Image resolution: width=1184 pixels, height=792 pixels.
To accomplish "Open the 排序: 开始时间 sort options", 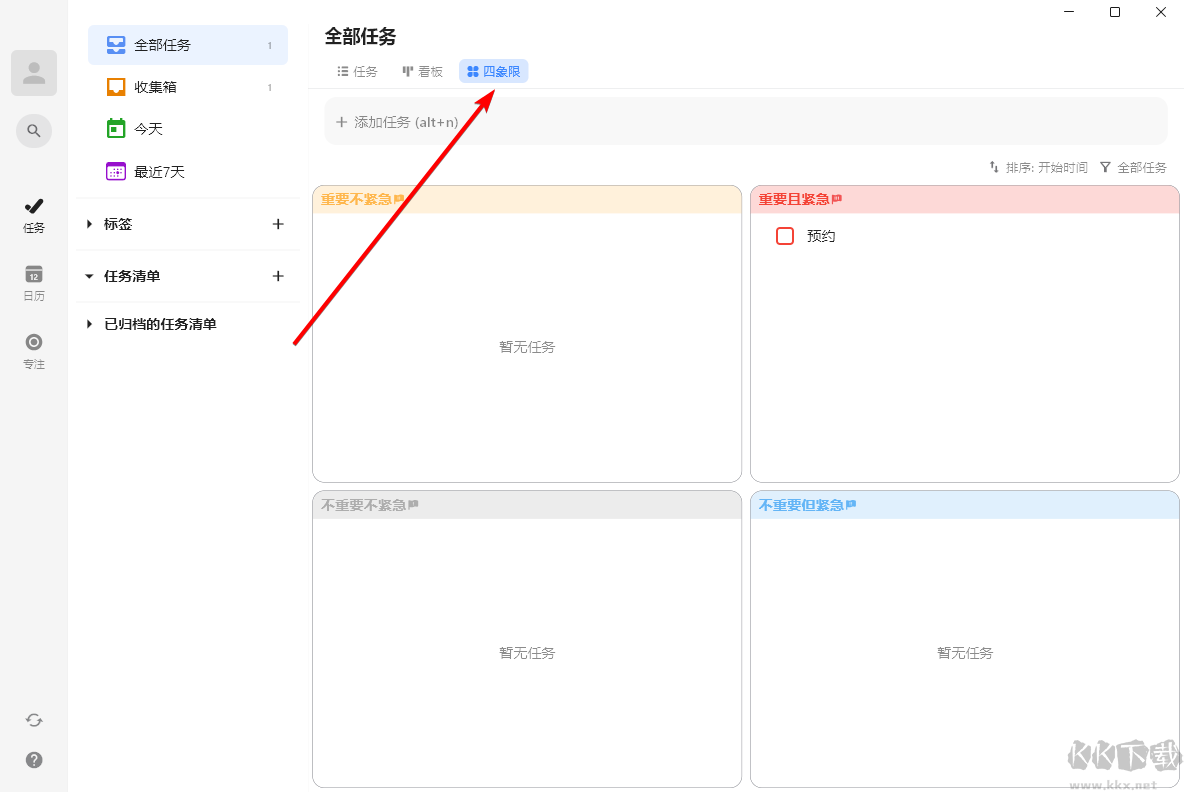I will [1038, 167].
